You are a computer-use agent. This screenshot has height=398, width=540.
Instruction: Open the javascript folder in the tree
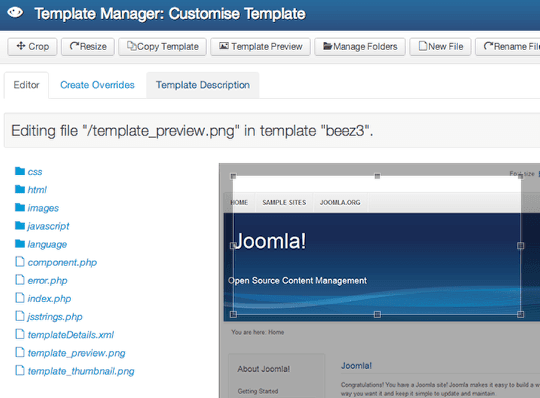coord(49,226)
